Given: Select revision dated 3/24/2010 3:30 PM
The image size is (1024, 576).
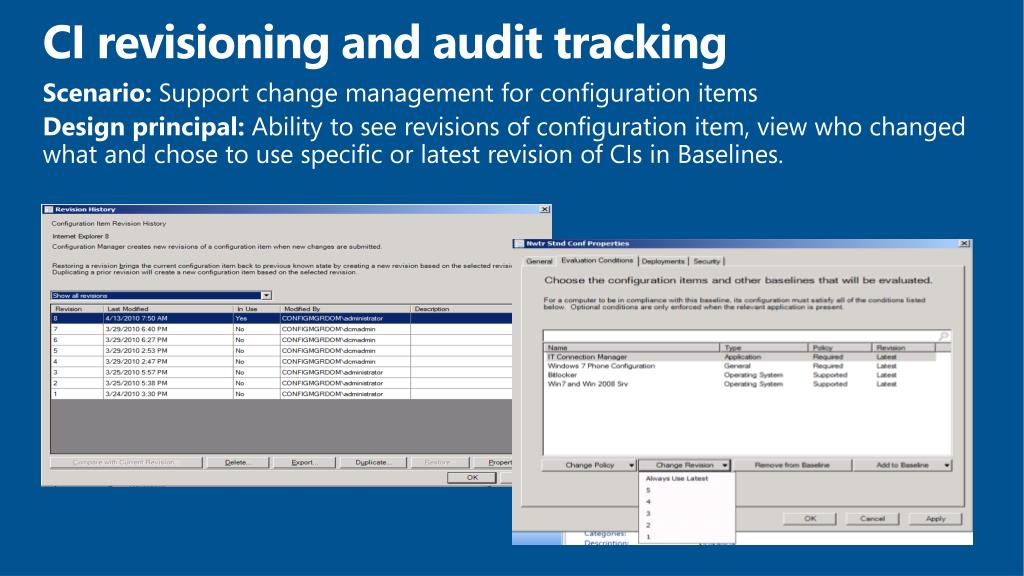Looking at the screenshot, I should click(x=281, y=394).
